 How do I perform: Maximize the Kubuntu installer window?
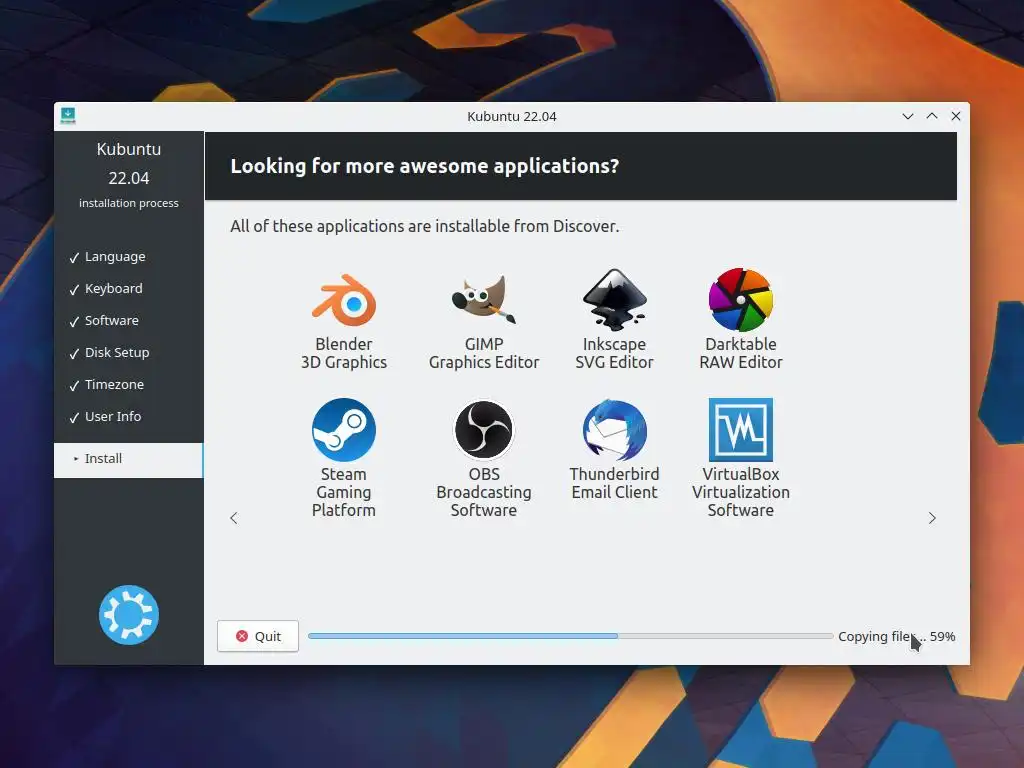point(932,116)
